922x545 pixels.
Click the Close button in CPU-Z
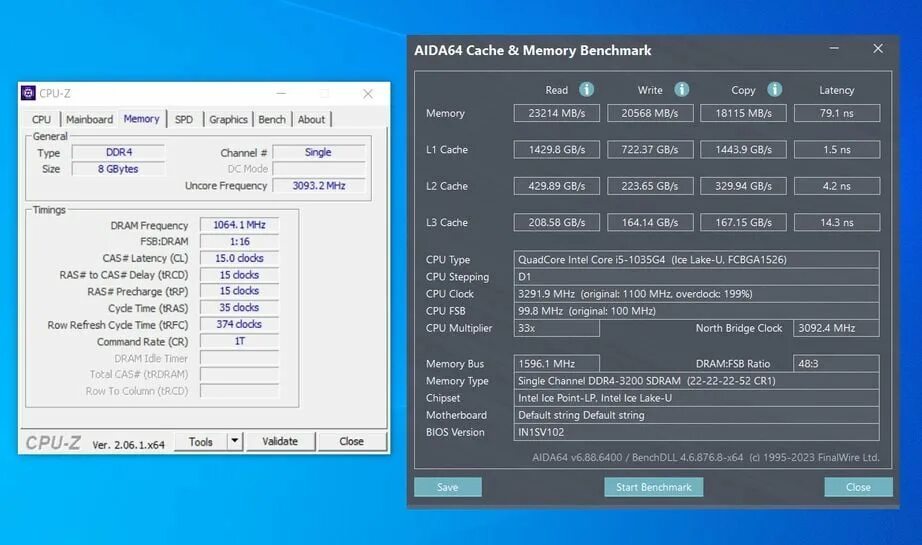coord(352,442)
